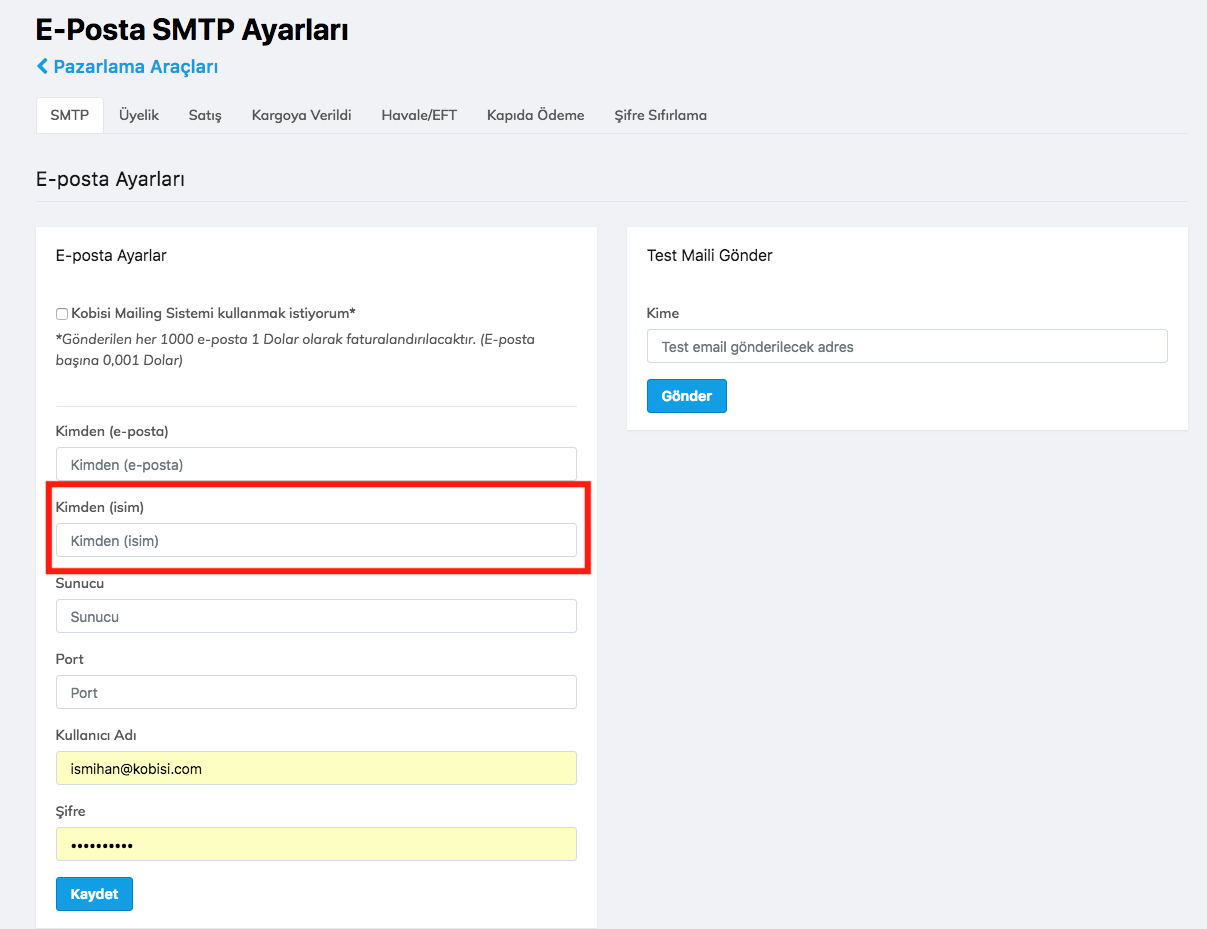Save settings with the Kaydet button
The height and width of the screenshot is (929, 1207).
[x=94, y=894]
